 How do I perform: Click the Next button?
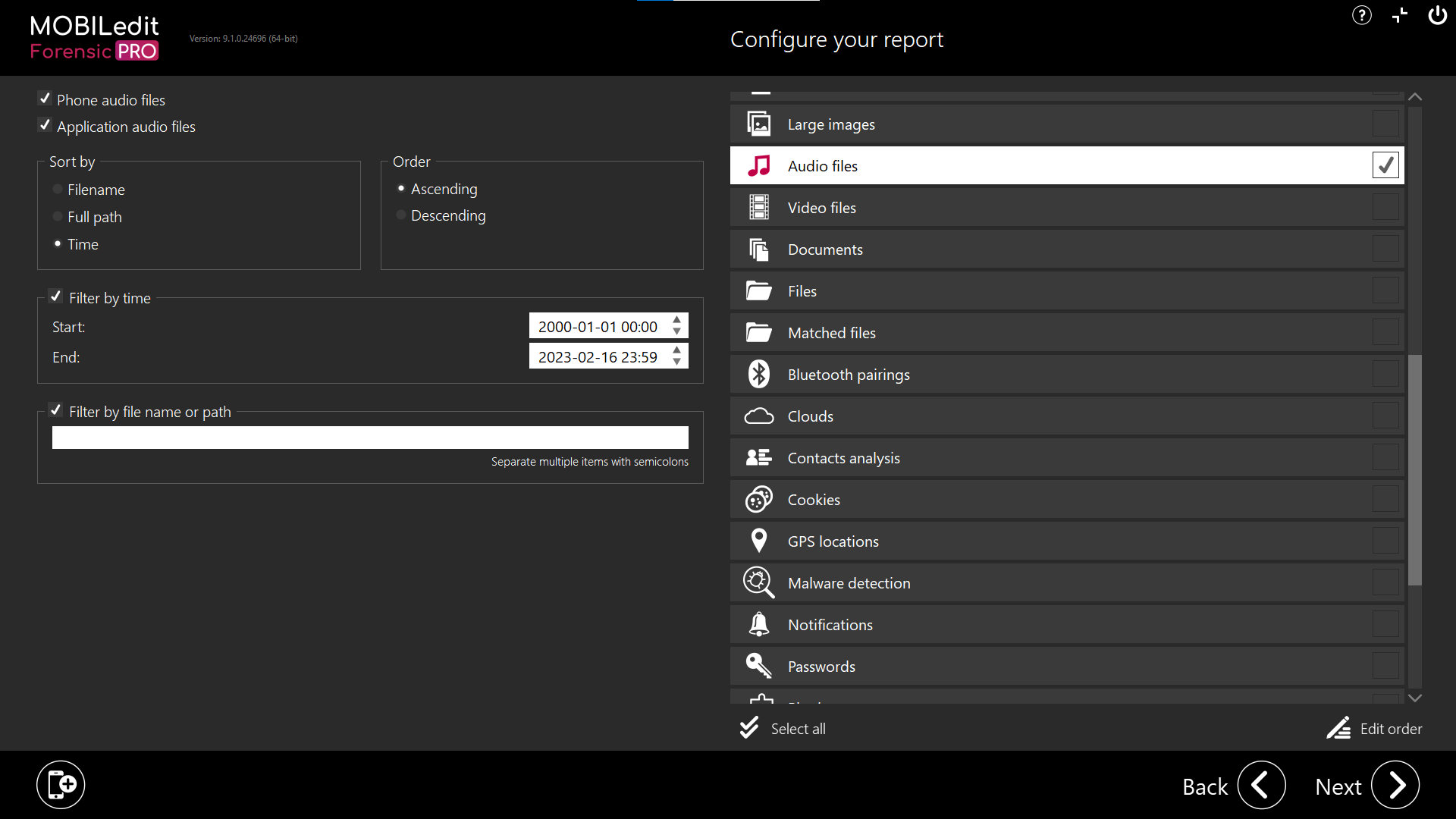[1395, 786]
